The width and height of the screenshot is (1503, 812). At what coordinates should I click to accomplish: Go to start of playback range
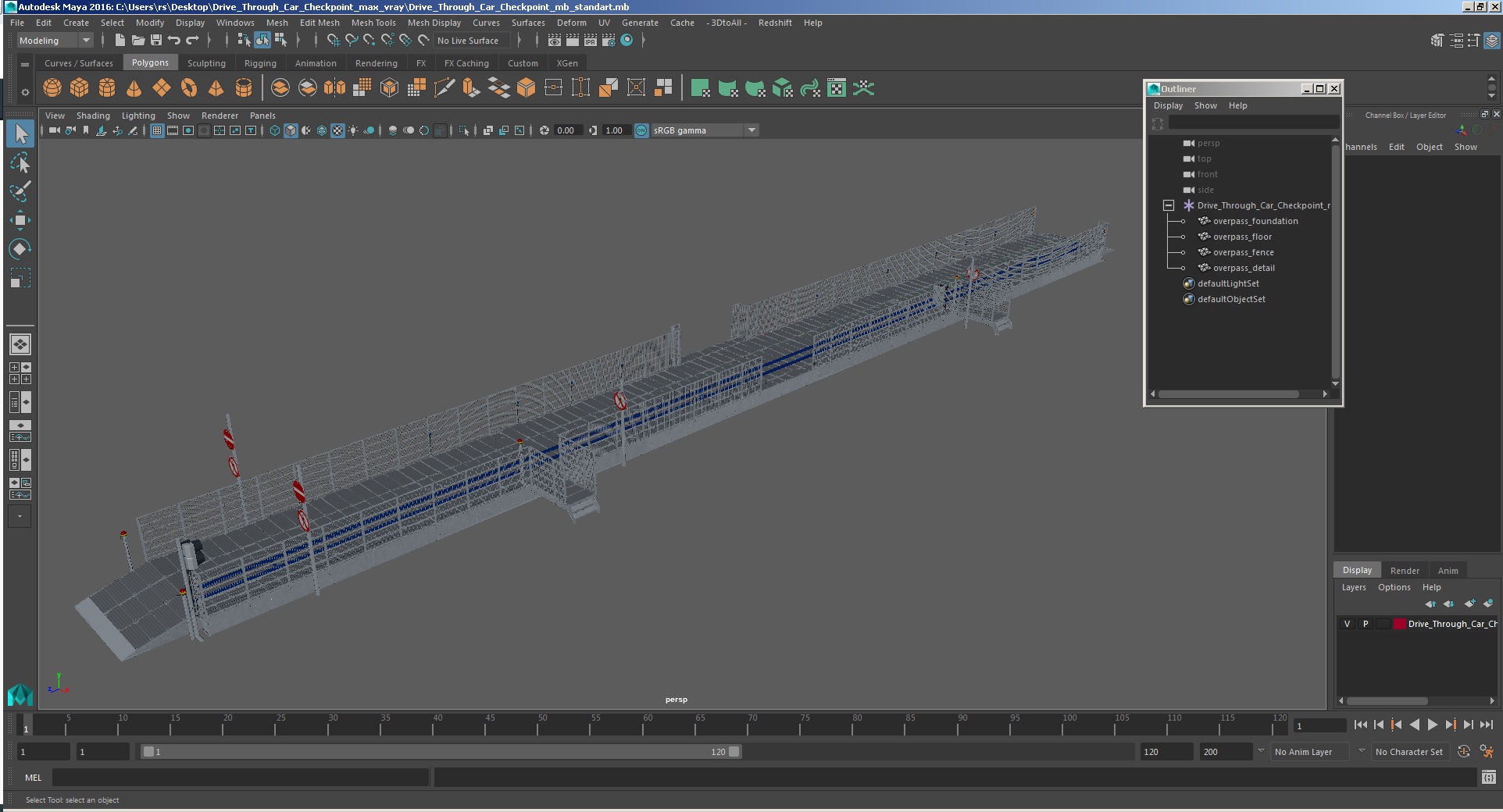click(1360, 725)
